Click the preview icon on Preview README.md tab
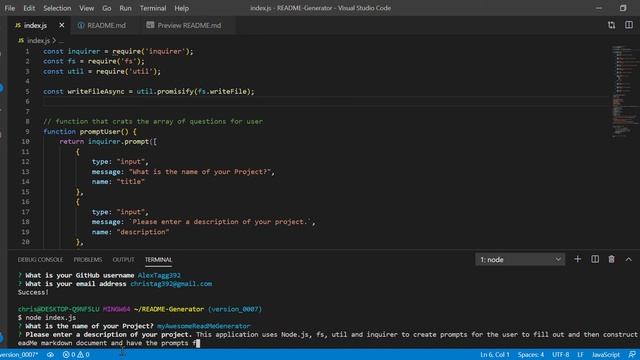 point(150,25)
